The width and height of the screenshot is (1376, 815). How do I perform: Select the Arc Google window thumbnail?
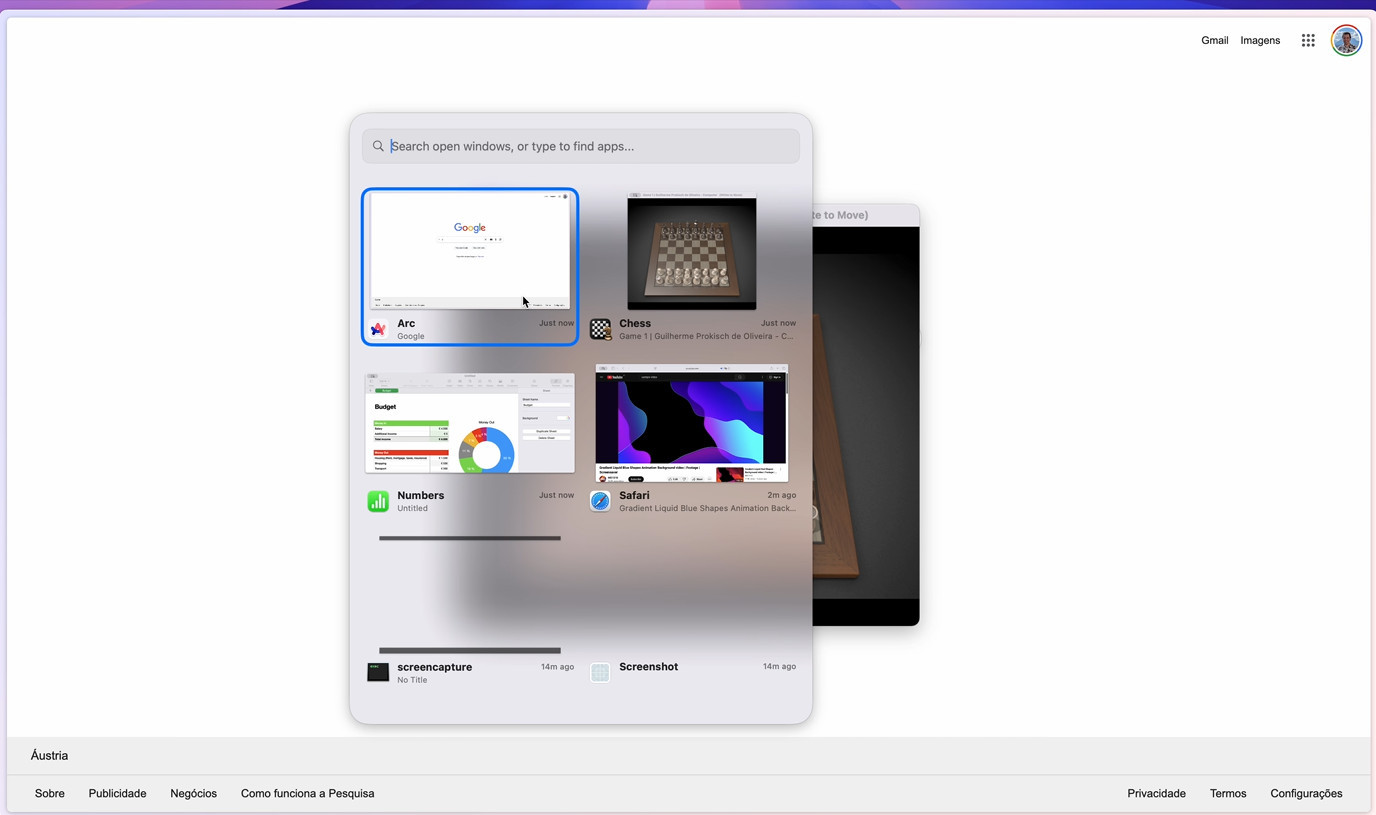[470, 251]
